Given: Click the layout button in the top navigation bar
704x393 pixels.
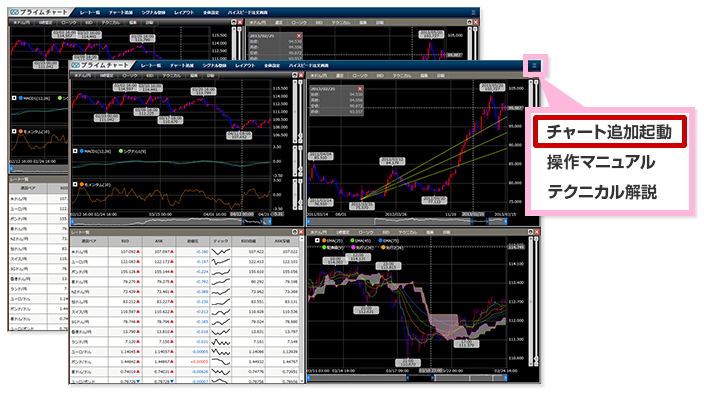Looking at the screenshot, I should click(245, 66).
